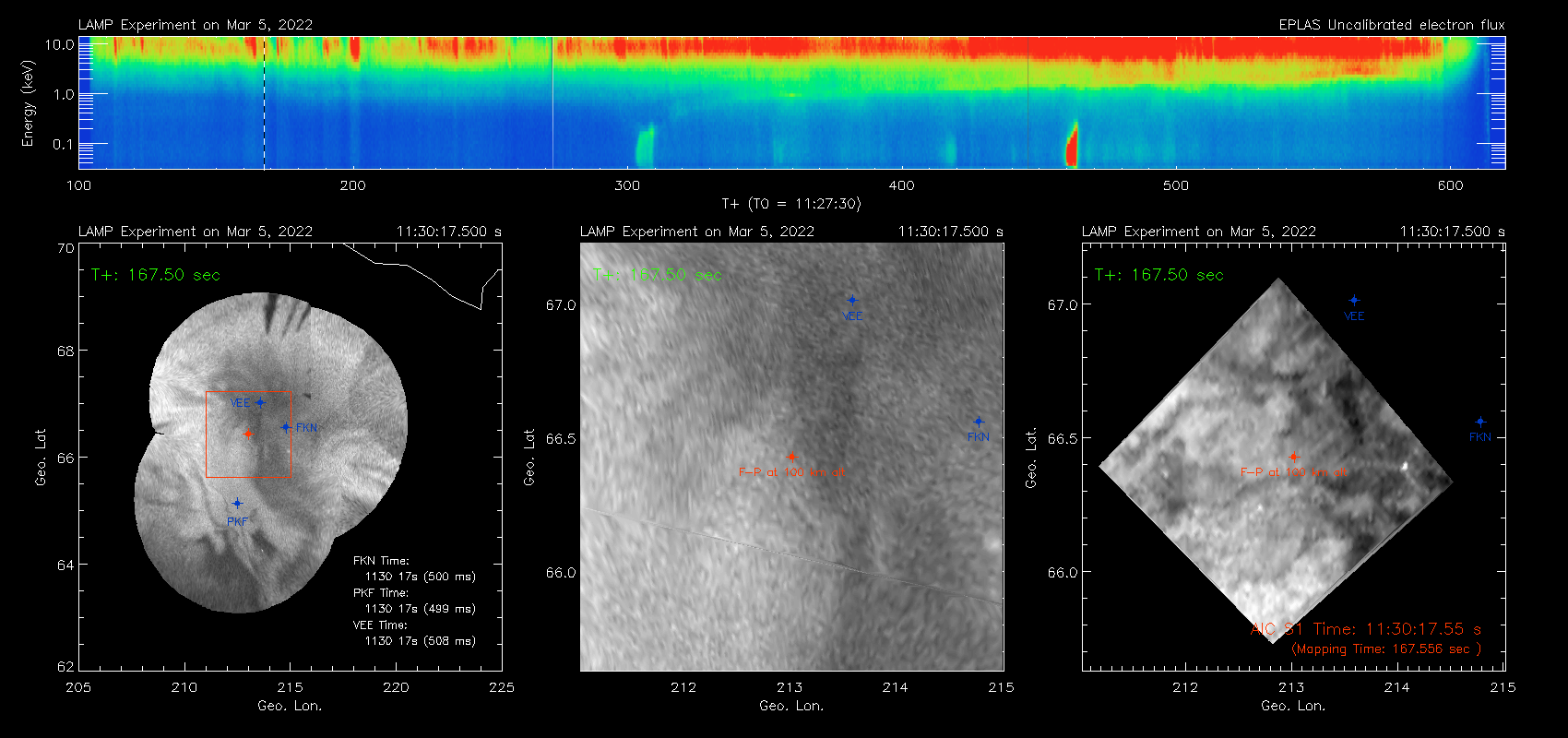The width and height of the screenshot is (1568, 738).
Task: Click the VEE star marker in middle panel
Action: click(852, 300)
